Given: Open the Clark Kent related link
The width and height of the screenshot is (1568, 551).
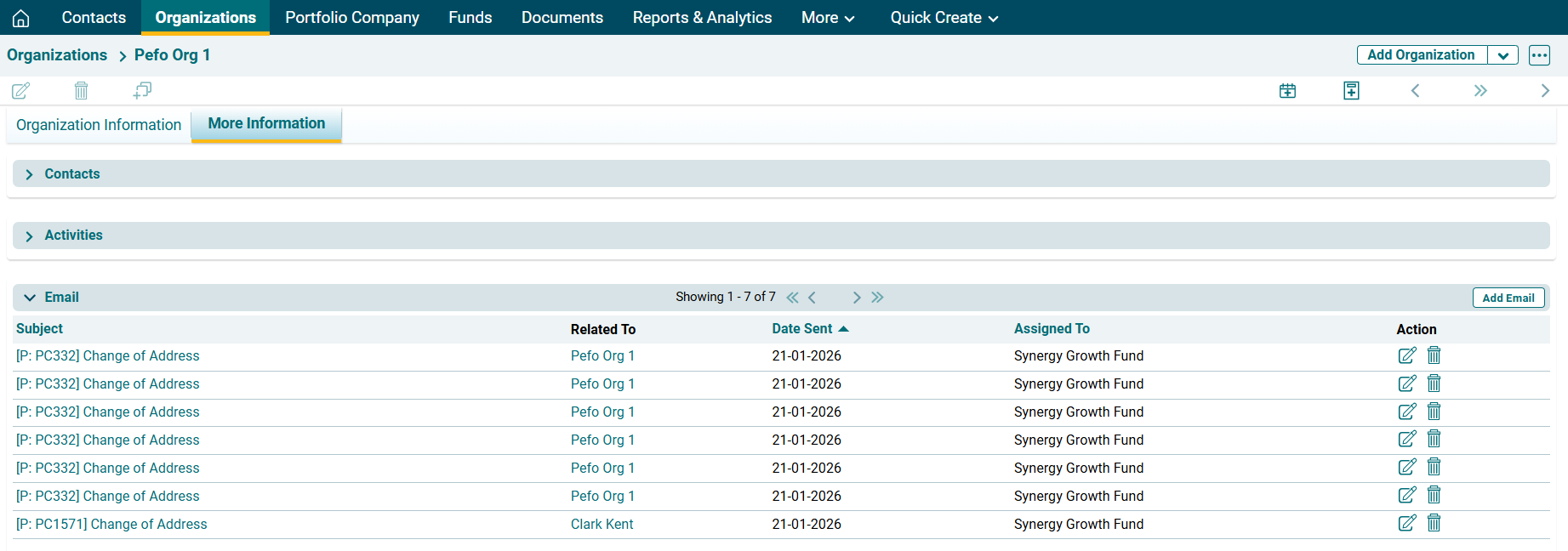Looking at the screenshot, I should click(602, 524).
